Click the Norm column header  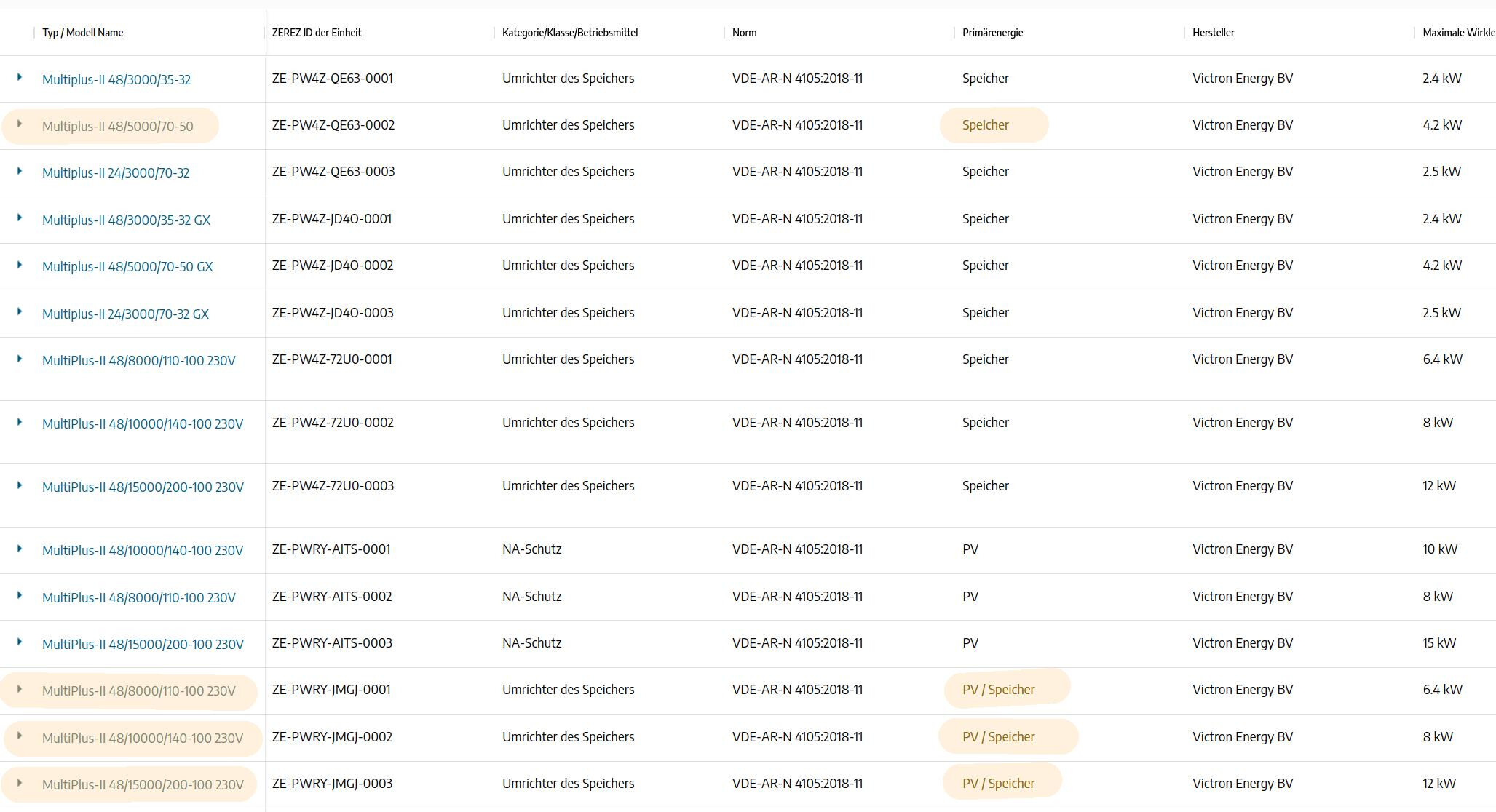click(x=744, y=33)
